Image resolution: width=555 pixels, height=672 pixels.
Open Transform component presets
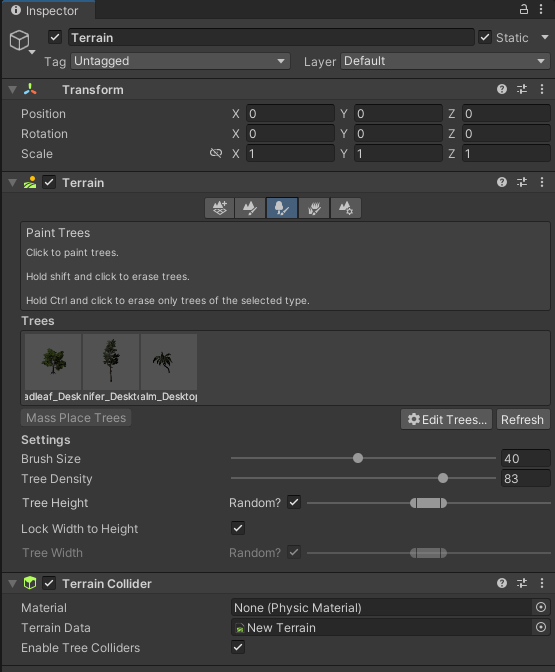(x=522, y=89)
